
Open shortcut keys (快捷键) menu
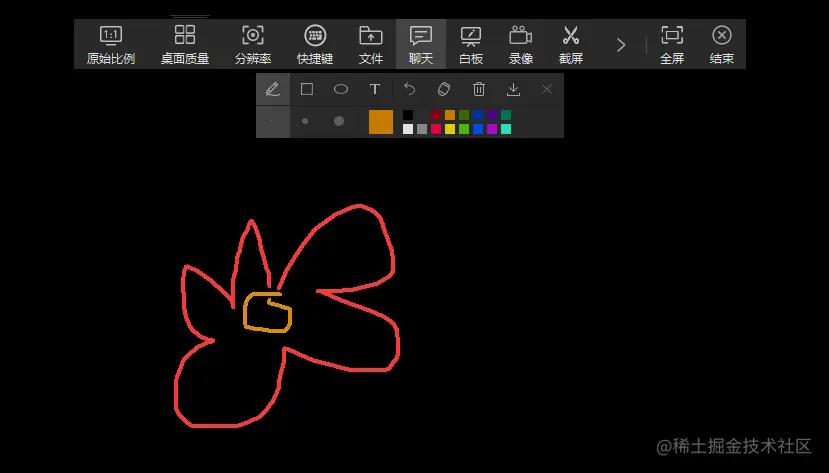point(315,44)
